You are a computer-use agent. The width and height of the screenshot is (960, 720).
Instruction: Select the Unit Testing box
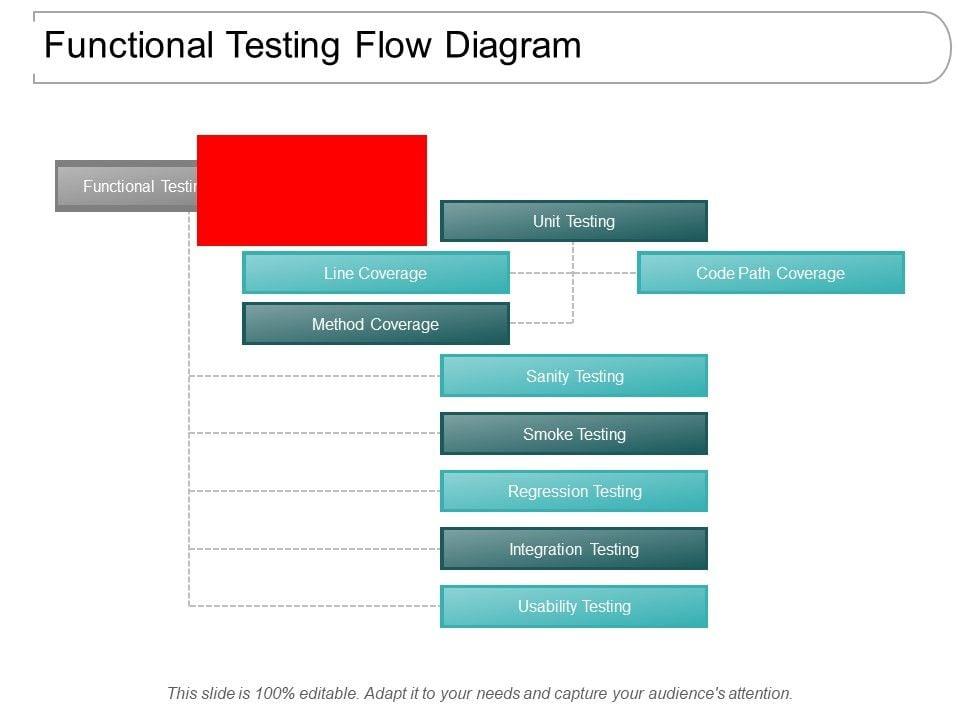(x=574, y=221)
